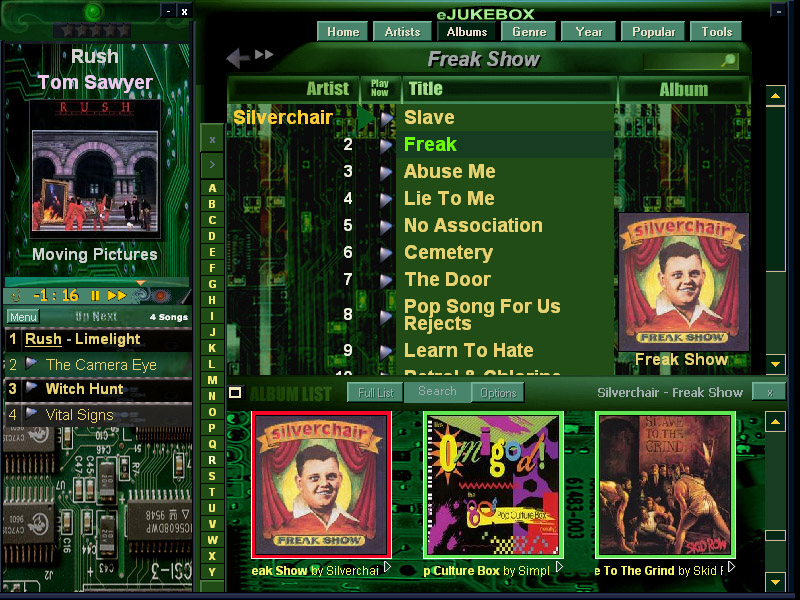Click the red round icon in player controls
Viewport: 800px width, 600px height.
point(161,295)
